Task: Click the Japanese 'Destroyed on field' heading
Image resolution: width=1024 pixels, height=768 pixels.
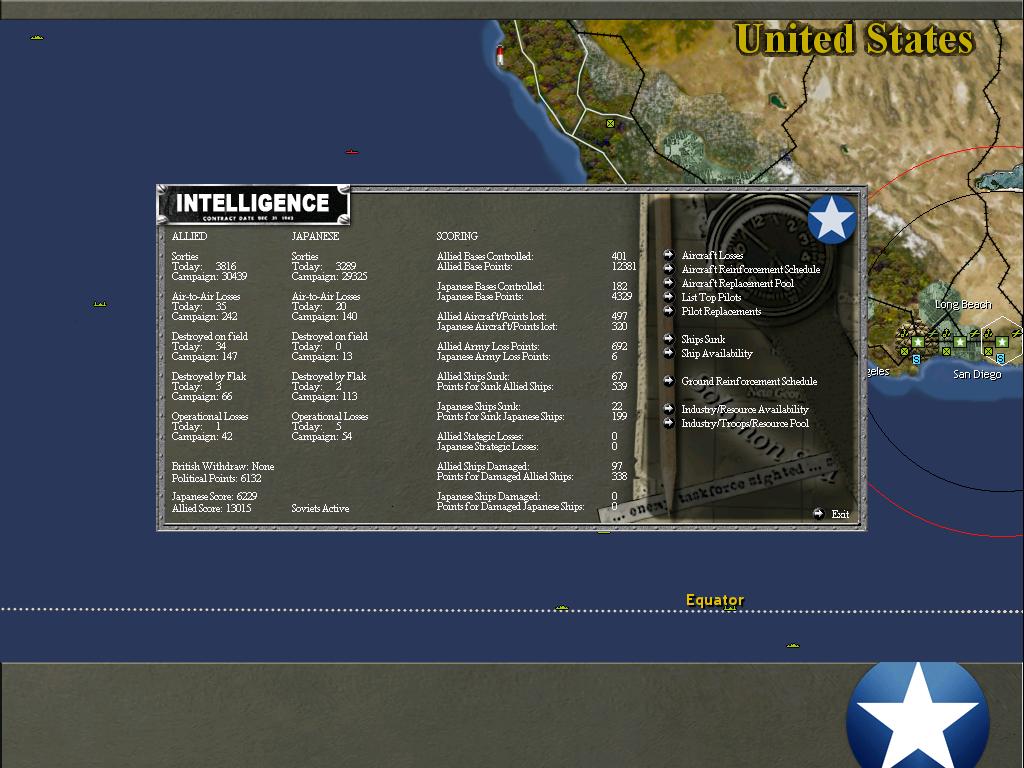Action: coord(329,336)
